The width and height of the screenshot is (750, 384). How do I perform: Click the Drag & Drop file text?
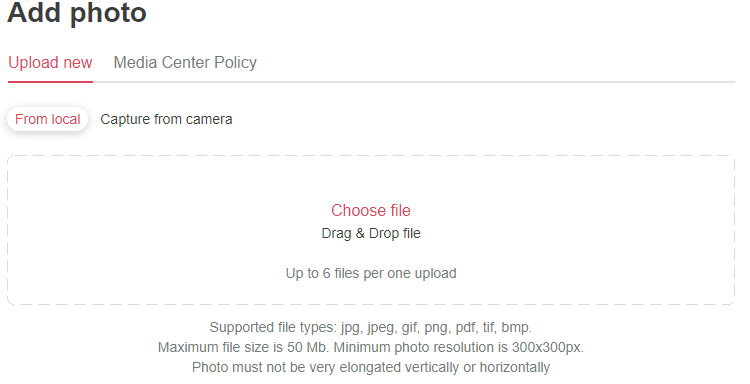(x=371, y=233)
